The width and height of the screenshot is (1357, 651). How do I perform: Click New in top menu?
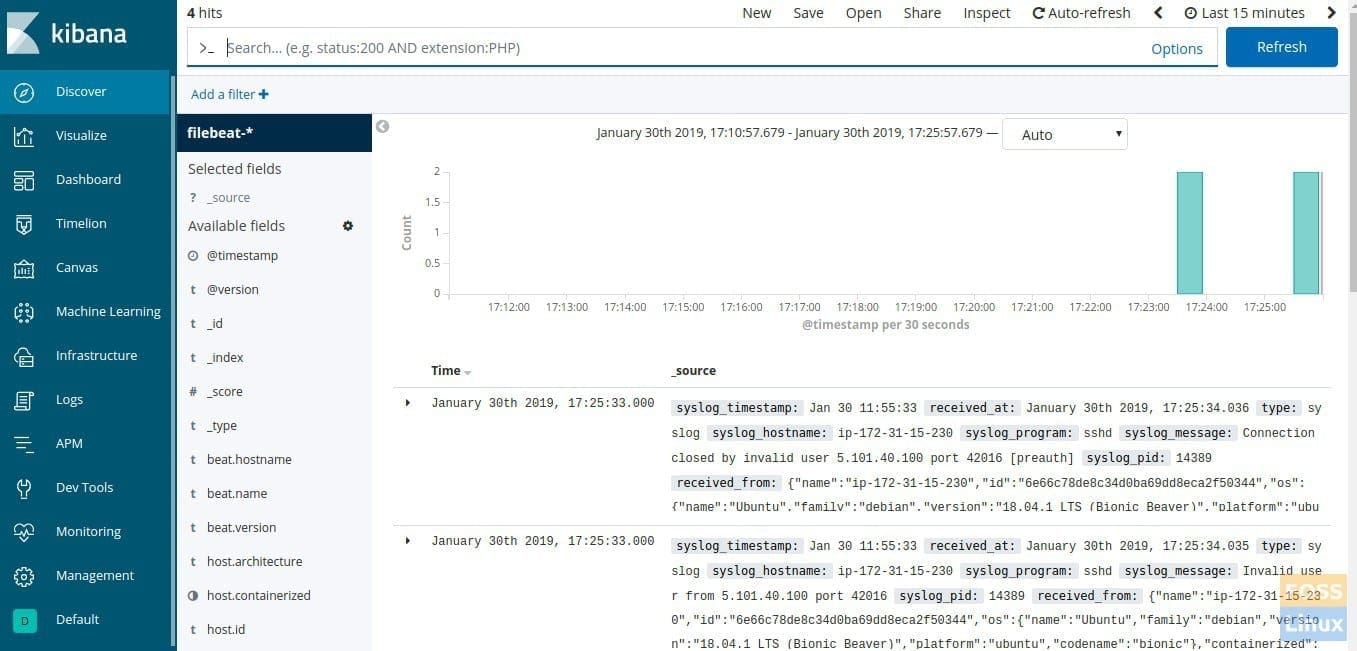[x=756, y=13]
